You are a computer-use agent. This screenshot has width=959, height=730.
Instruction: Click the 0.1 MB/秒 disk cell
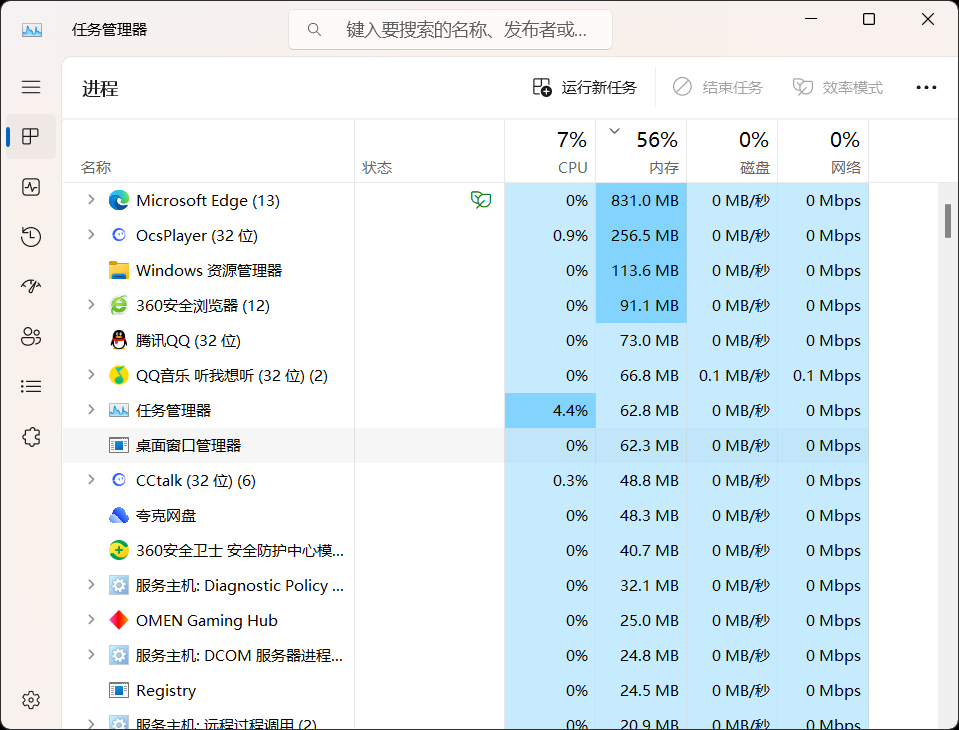(732, 375)
